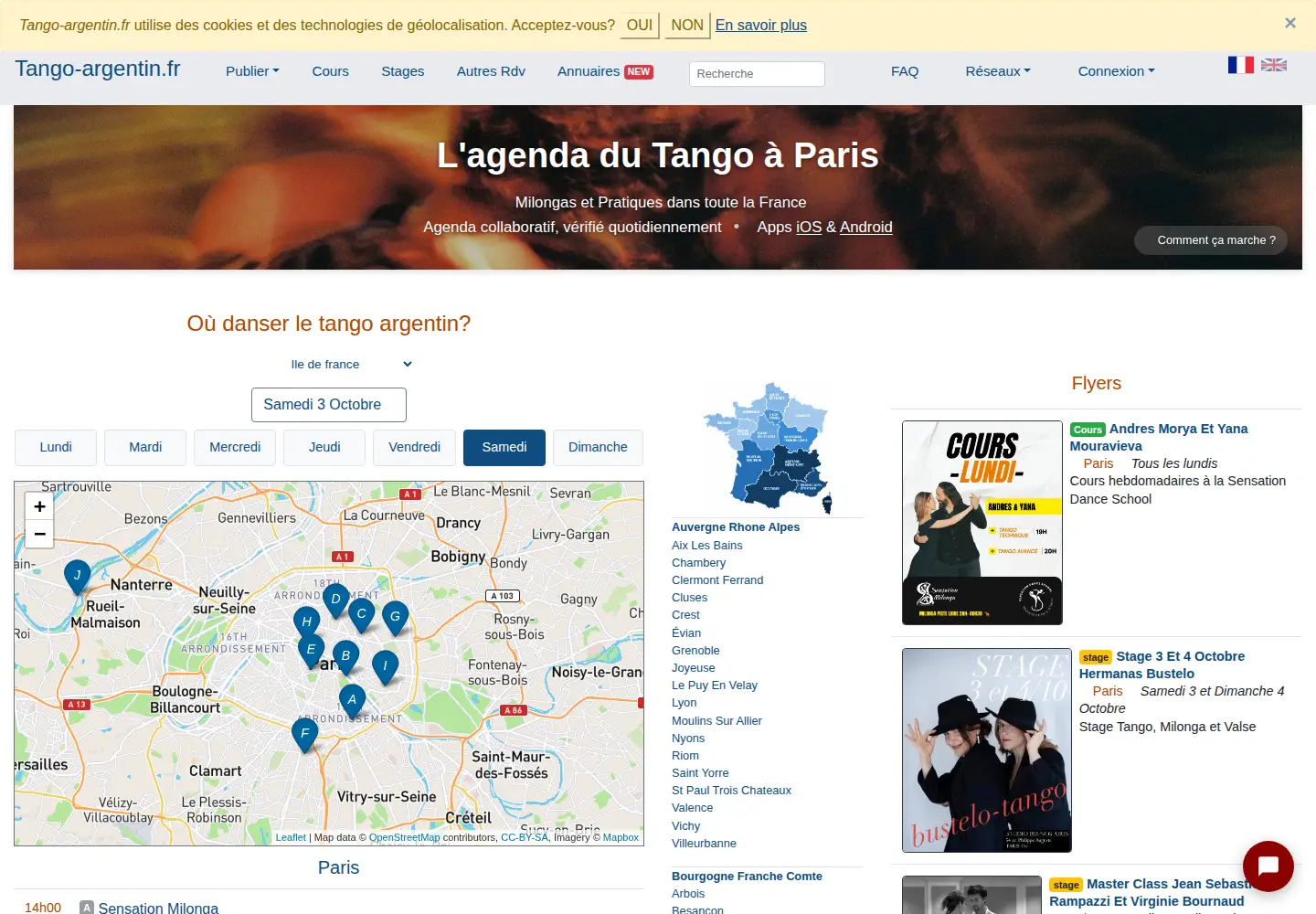Open the Cours menu item

(x=330, y=71)
